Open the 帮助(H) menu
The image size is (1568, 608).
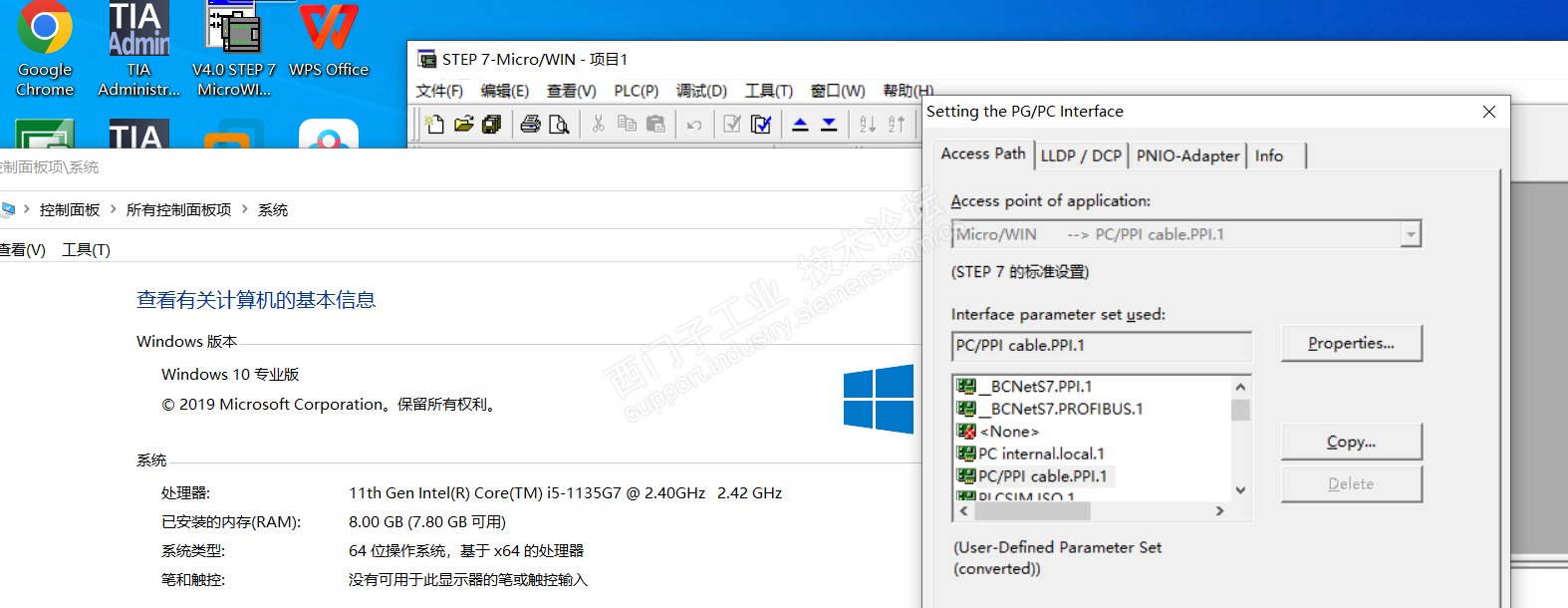[908, 91]
